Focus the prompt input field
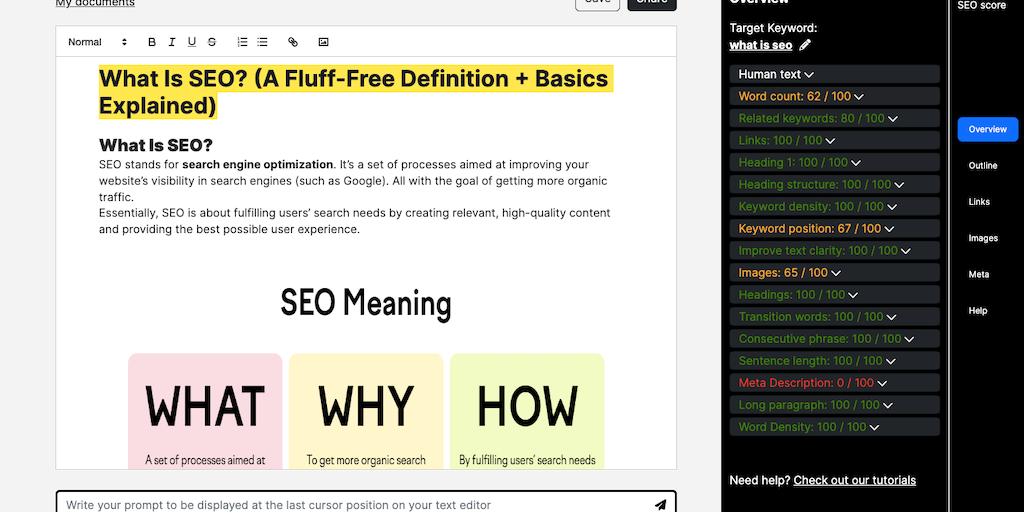Viewport: 1024px width, 512px height. 366,503
